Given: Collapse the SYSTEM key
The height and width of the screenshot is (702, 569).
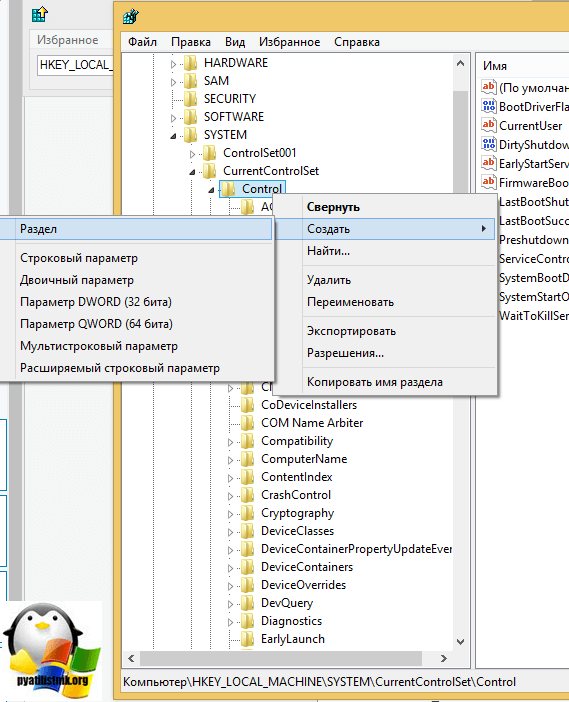Looking at the screenshot, I should [173, 136].
